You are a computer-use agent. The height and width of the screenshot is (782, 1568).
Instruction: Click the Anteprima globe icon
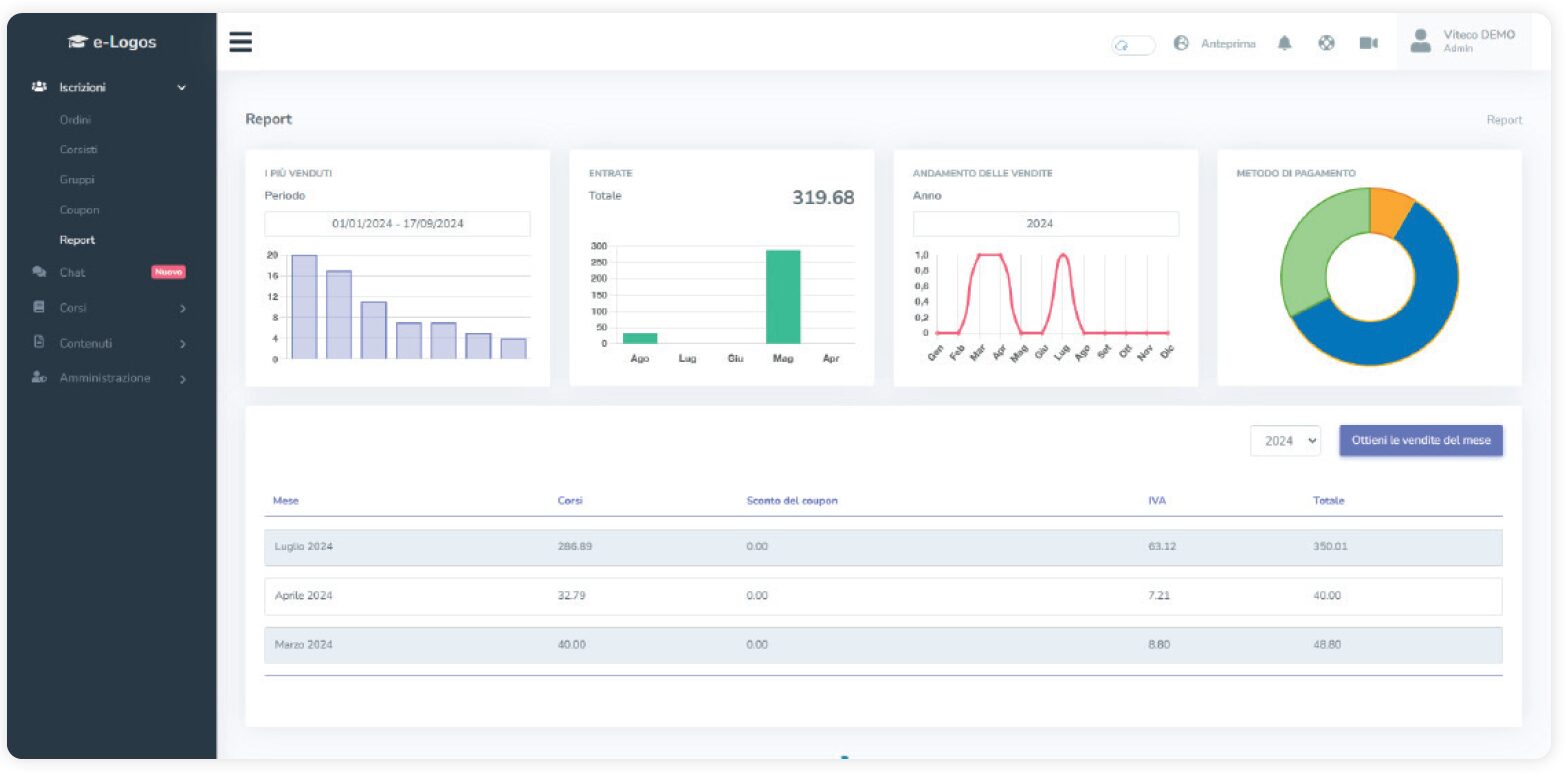click(x=1181, y=43)
